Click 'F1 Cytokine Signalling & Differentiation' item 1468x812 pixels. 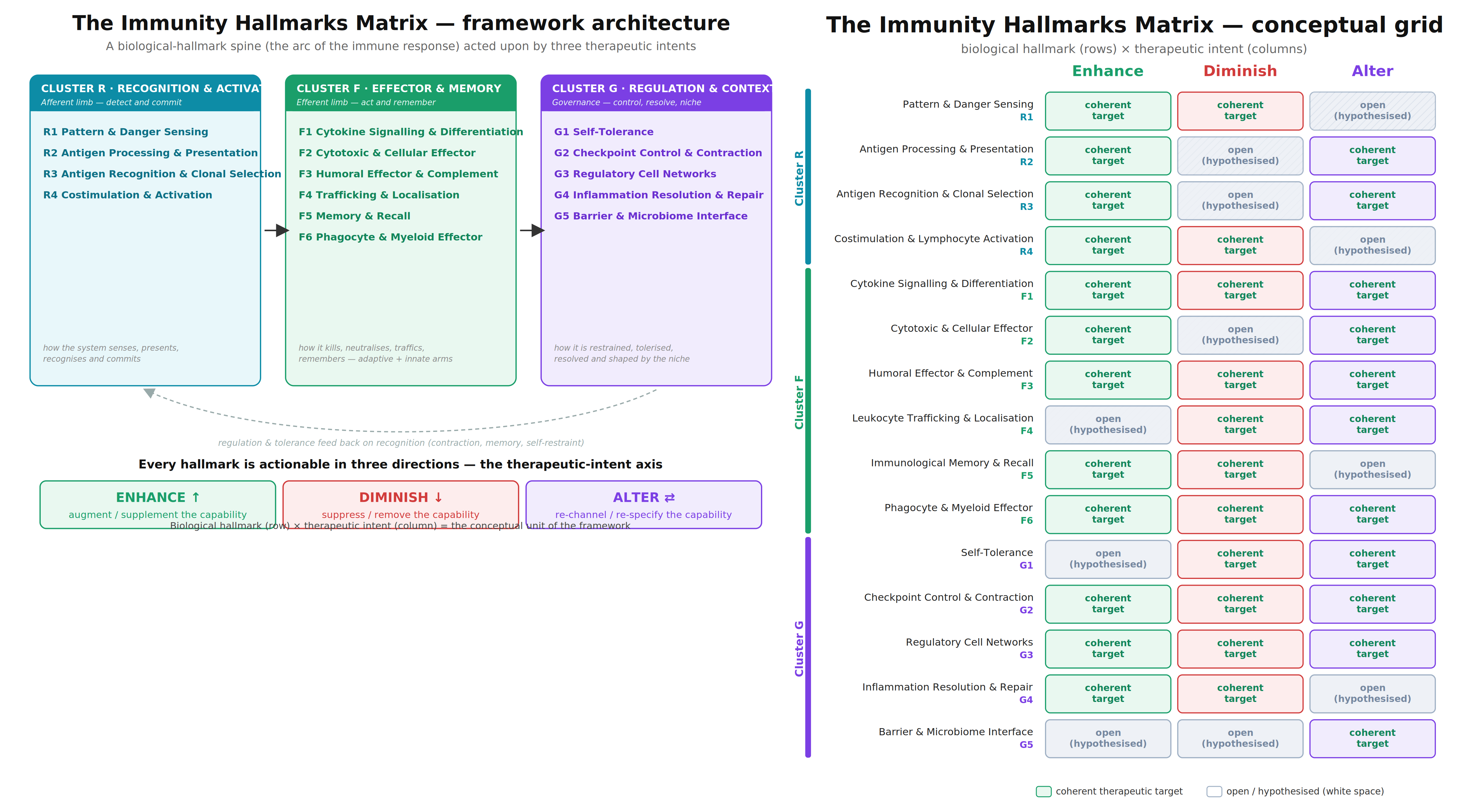tap(410, 132)
